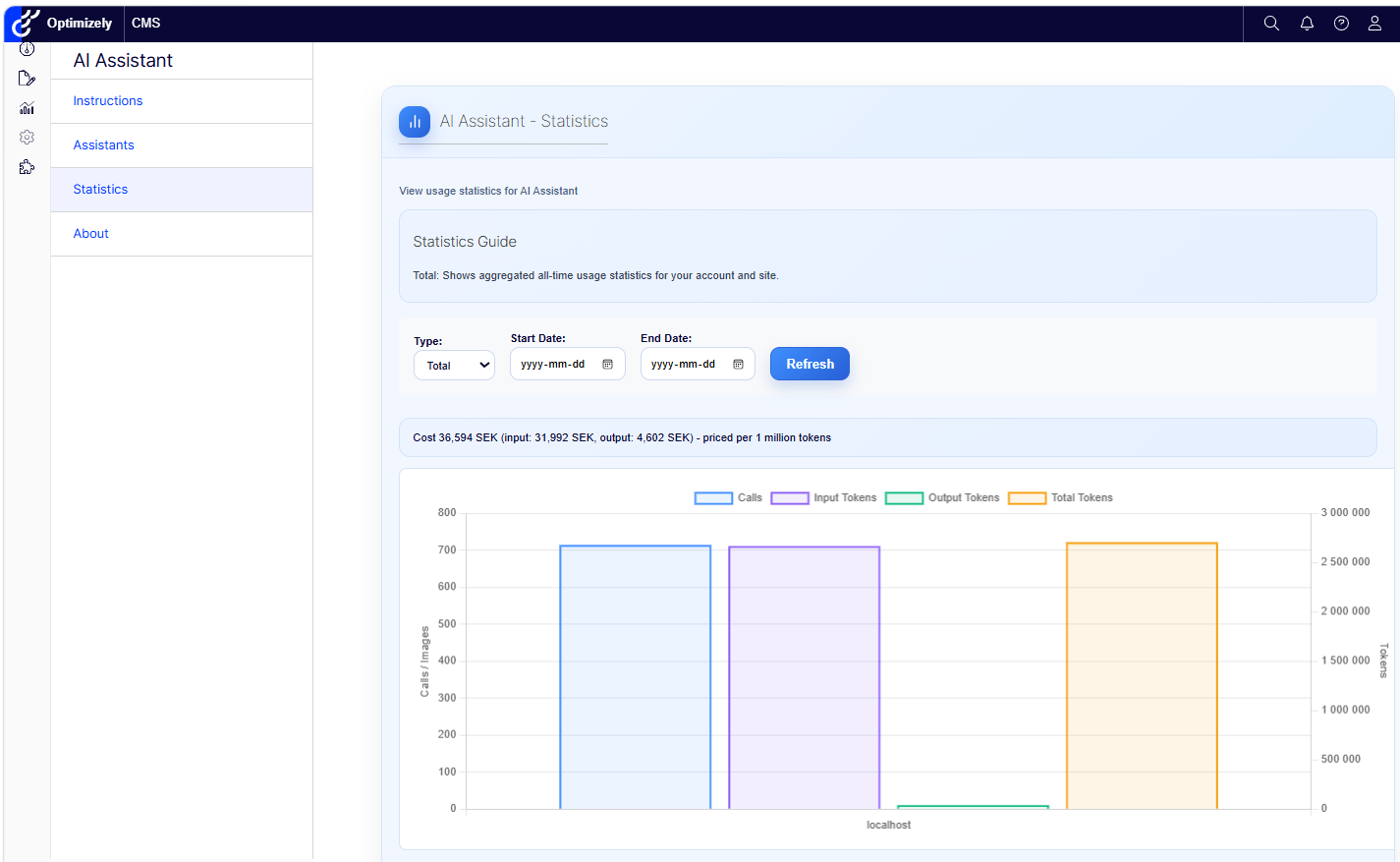This screenshot has width=1400, height=862.
Task: Click the 'AI Assistant - Statistics' heading
Action: 524,122
